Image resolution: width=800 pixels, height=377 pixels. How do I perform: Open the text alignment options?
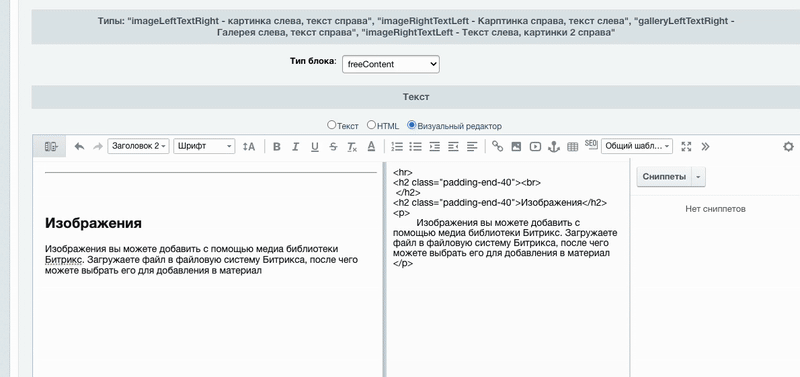[472, 146]
